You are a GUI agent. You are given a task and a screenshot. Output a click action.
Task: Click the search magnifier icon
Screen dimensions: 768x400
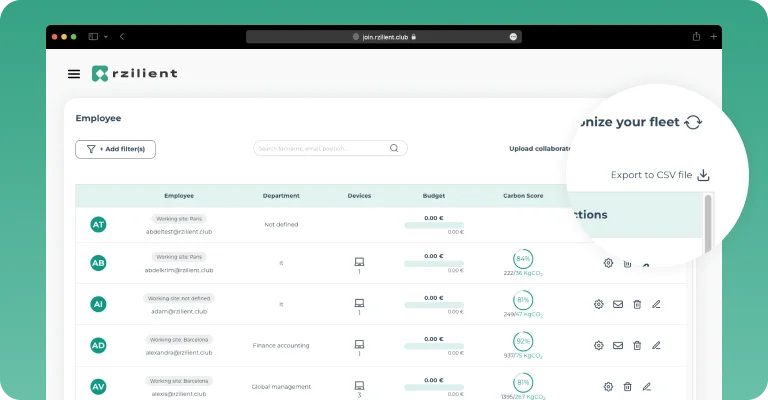394,148
